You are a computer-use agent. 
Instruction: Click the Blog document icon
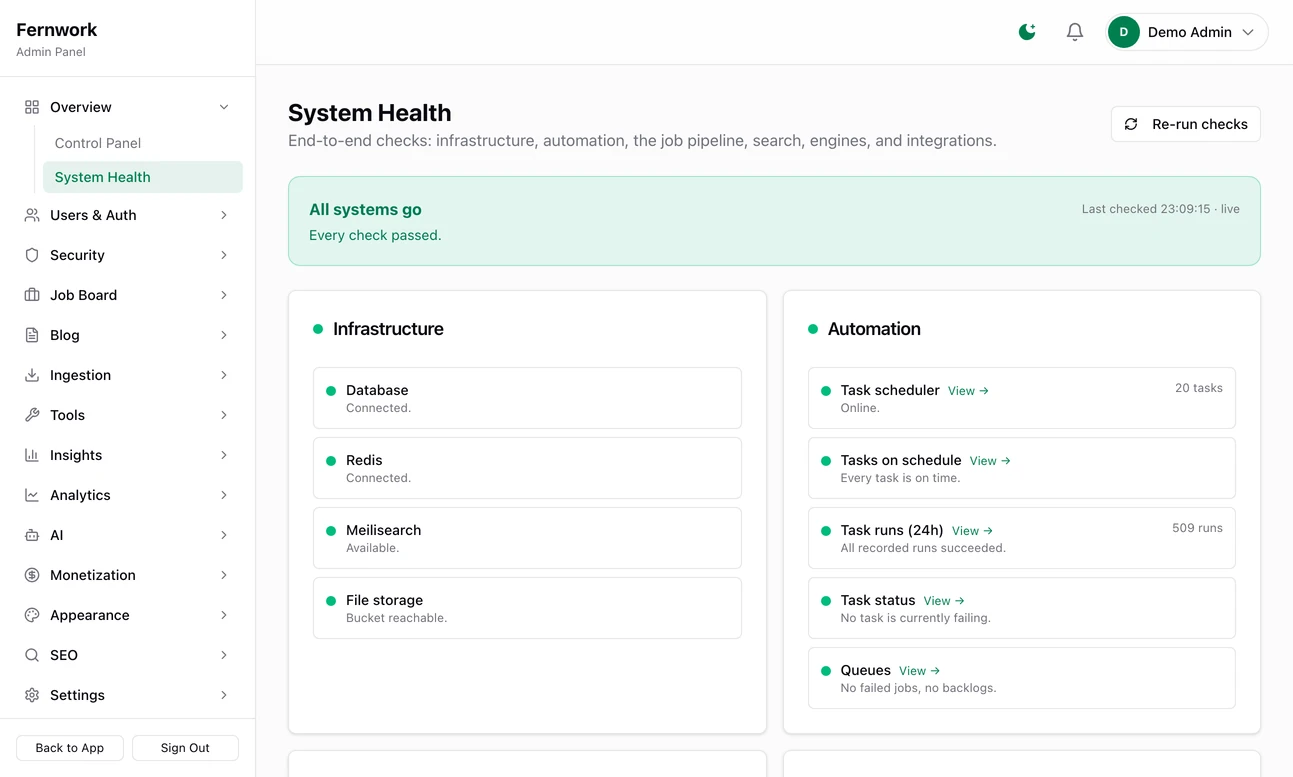click(32, 335)
